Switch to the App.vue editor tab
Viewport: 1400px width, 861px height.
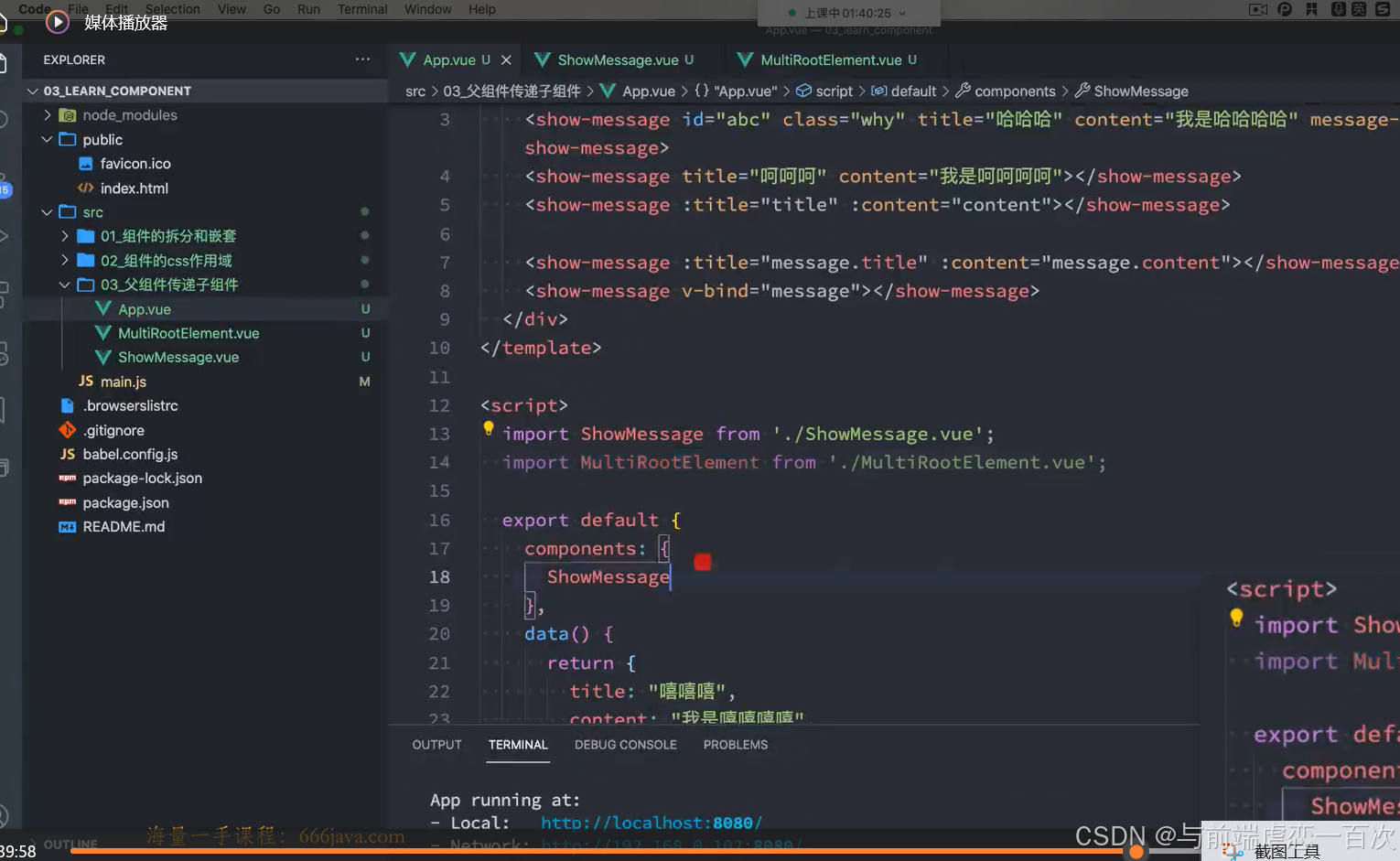coord(448,59)
